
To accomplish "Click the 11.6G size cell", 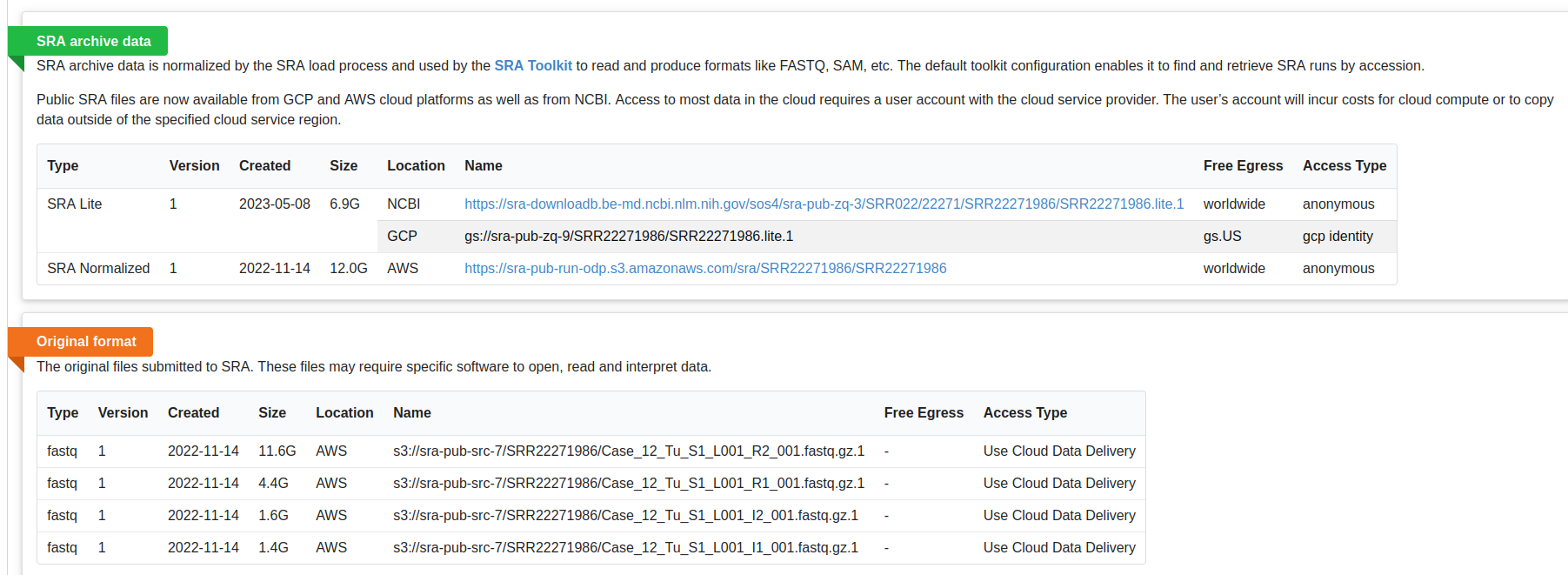I will point(277,451).
